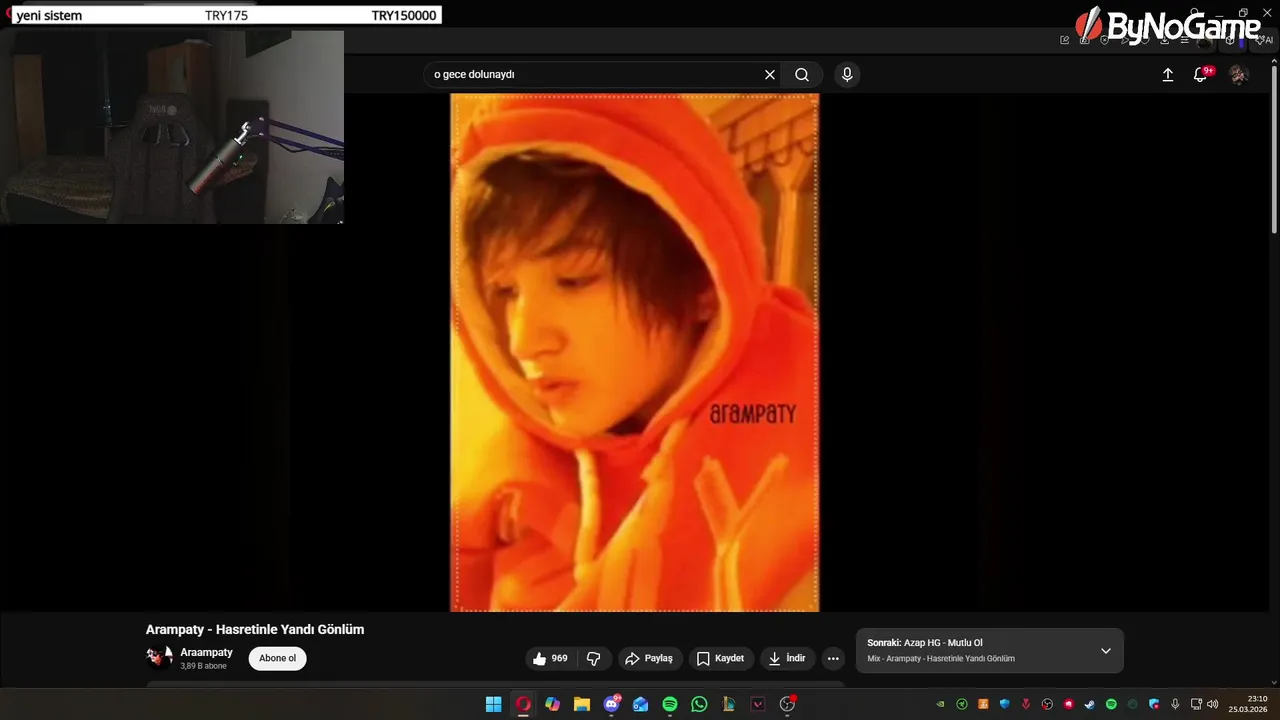The width and height of the screenshot is (1280, 720).
Task: Open the browser AI assistant button
Action: pyautogui.click(x=1265, y=40)
